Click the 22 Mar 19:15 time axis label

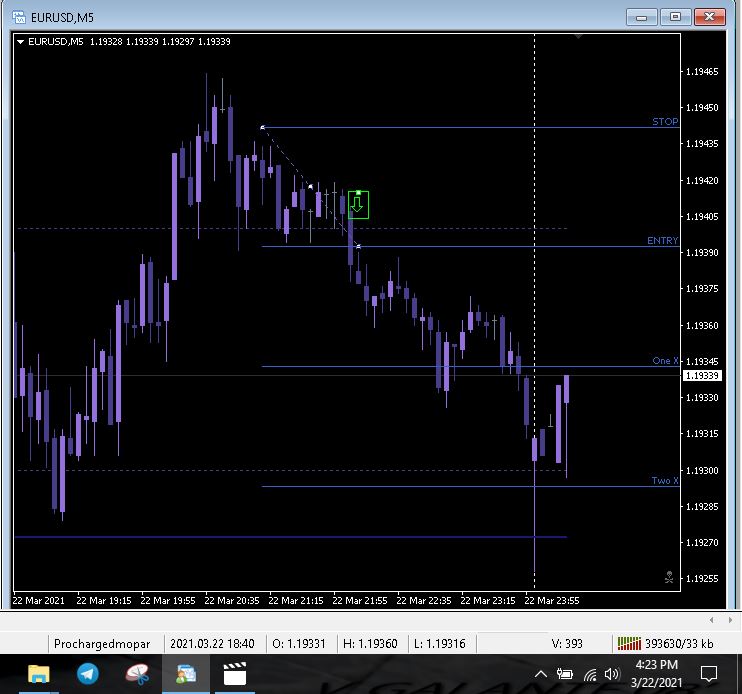pos(104,600)
